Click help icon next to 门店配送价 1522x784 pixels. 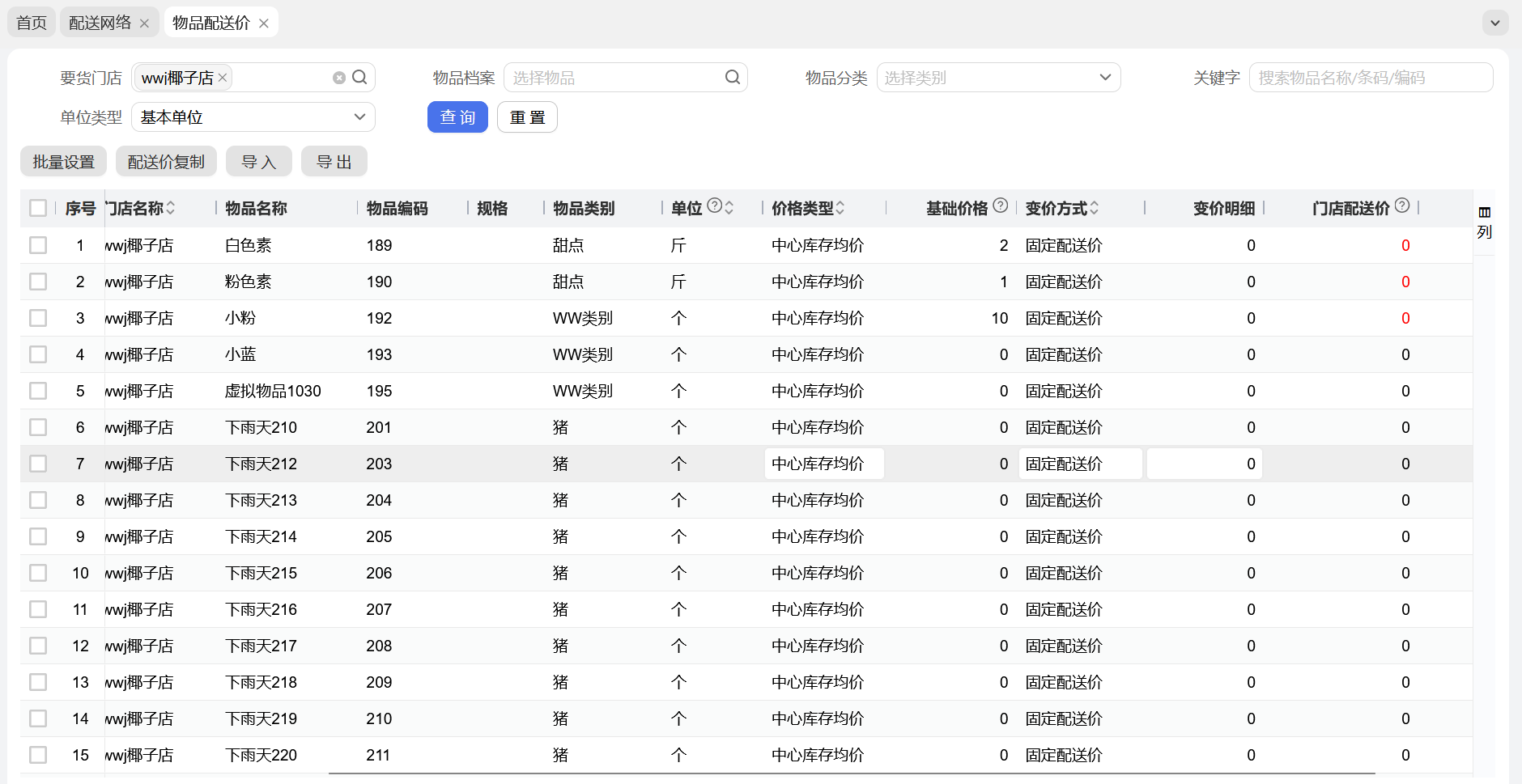[x=1402, y=206]
